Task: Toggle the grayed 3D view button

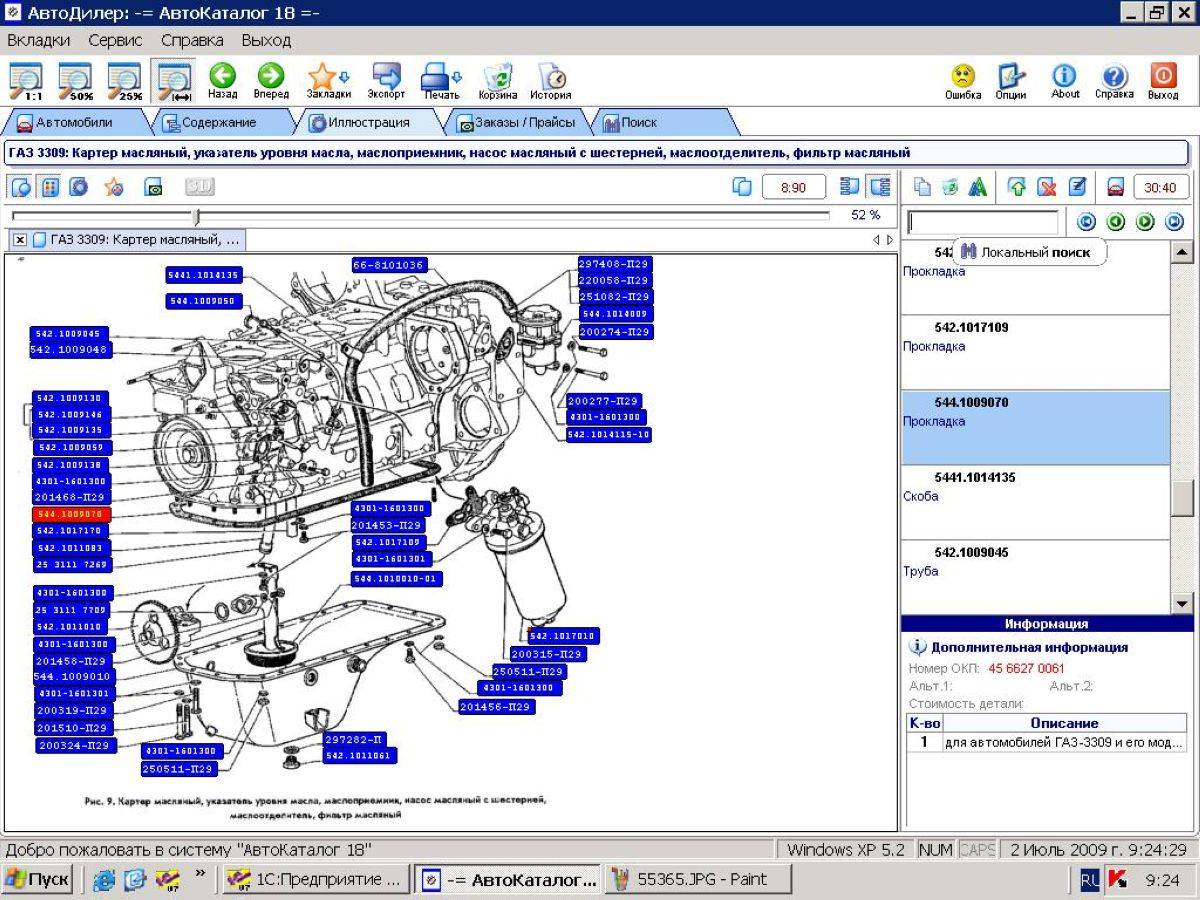Action: [199, 186]
